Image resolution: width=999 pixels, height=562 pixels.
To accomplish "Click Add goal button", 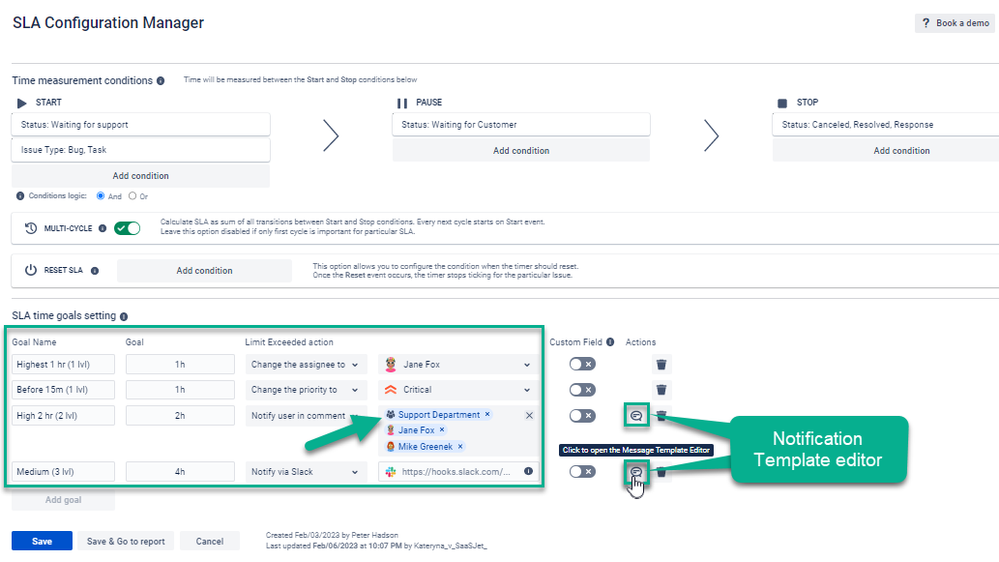I will point(63,500).
